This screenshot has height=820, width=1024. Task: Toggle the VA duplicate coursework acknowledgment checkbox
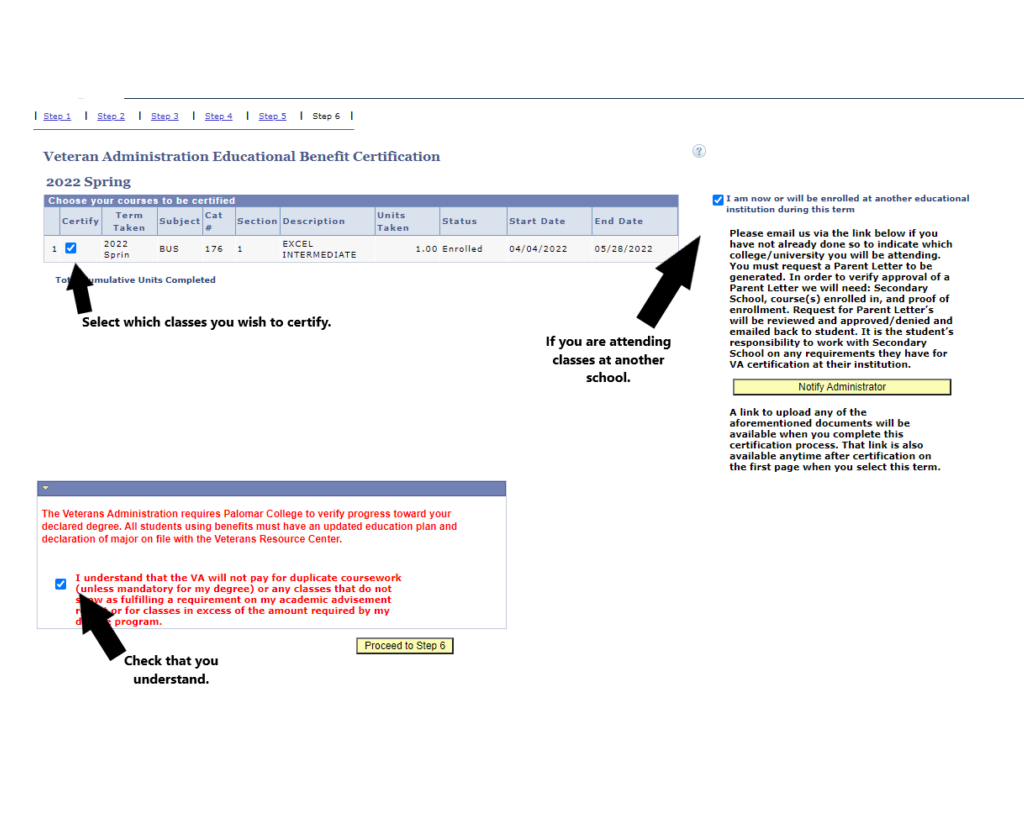click(x=61, y=584)
